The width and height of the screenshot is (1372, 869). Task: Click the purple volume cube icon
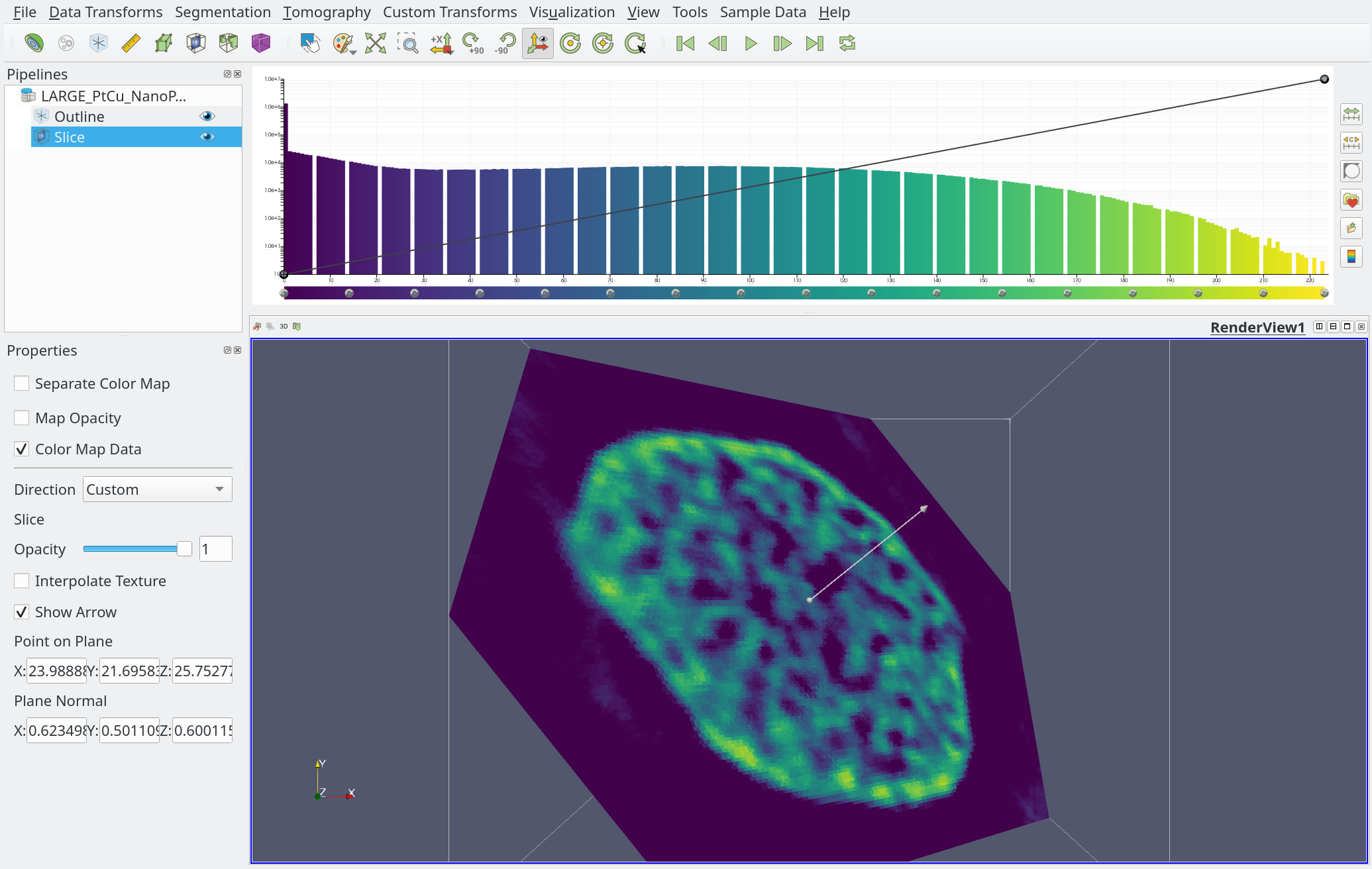click(x=261, y=44)
